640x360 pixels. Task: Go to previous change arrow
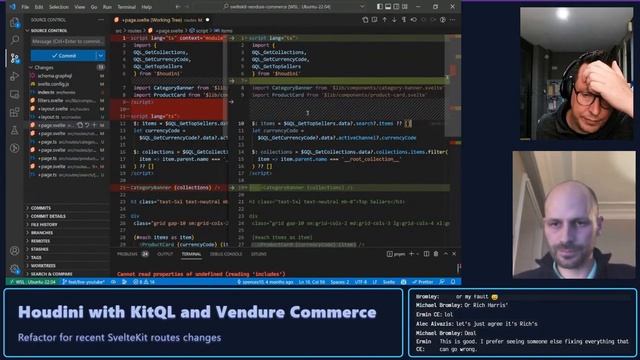pyautogui.click(x=384, y=20)
